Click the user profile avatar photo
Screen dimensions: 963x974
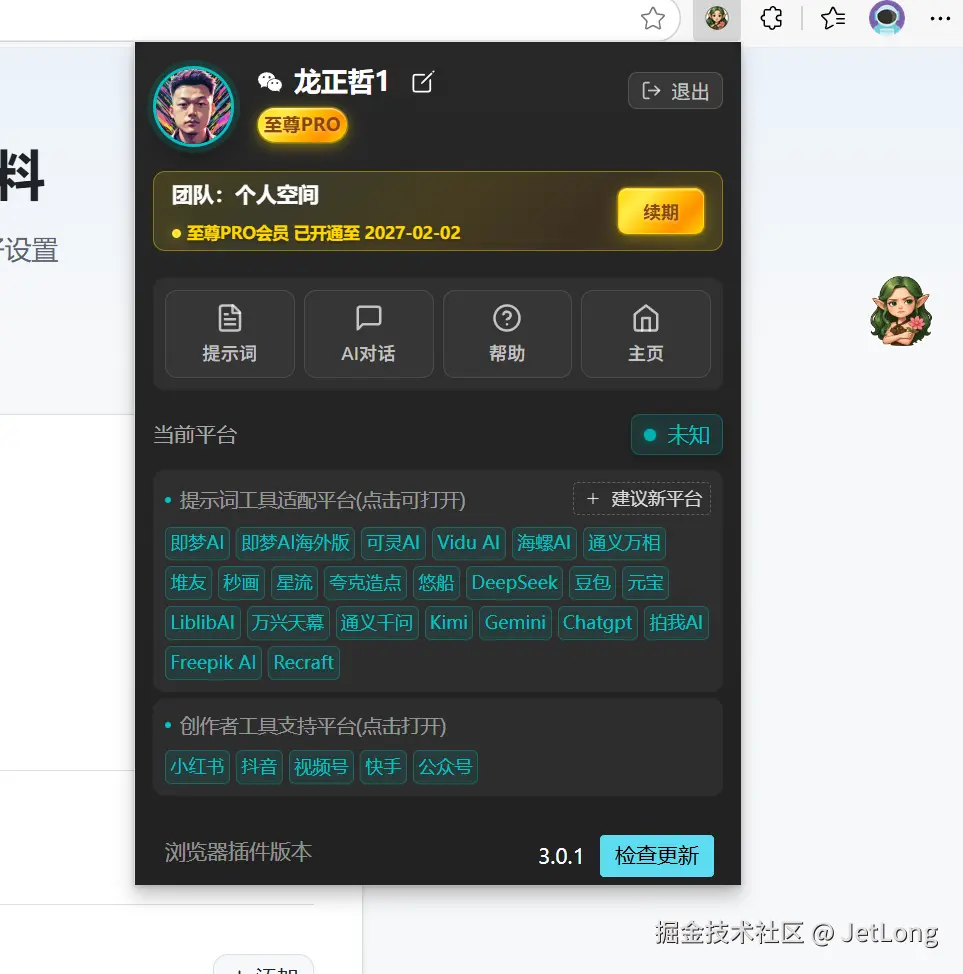194,106
